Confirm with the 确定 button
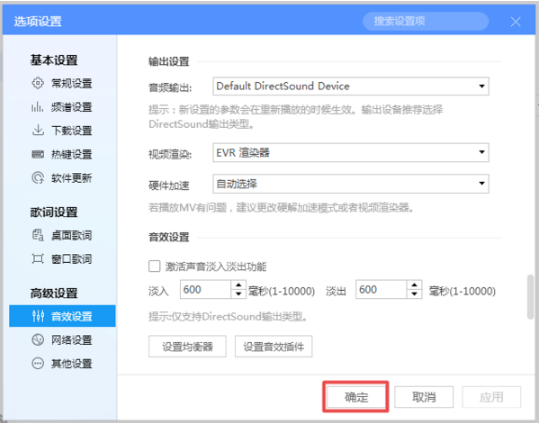This screenshot has height=423, width=539. pyautogui.click(x=356, y=397)
